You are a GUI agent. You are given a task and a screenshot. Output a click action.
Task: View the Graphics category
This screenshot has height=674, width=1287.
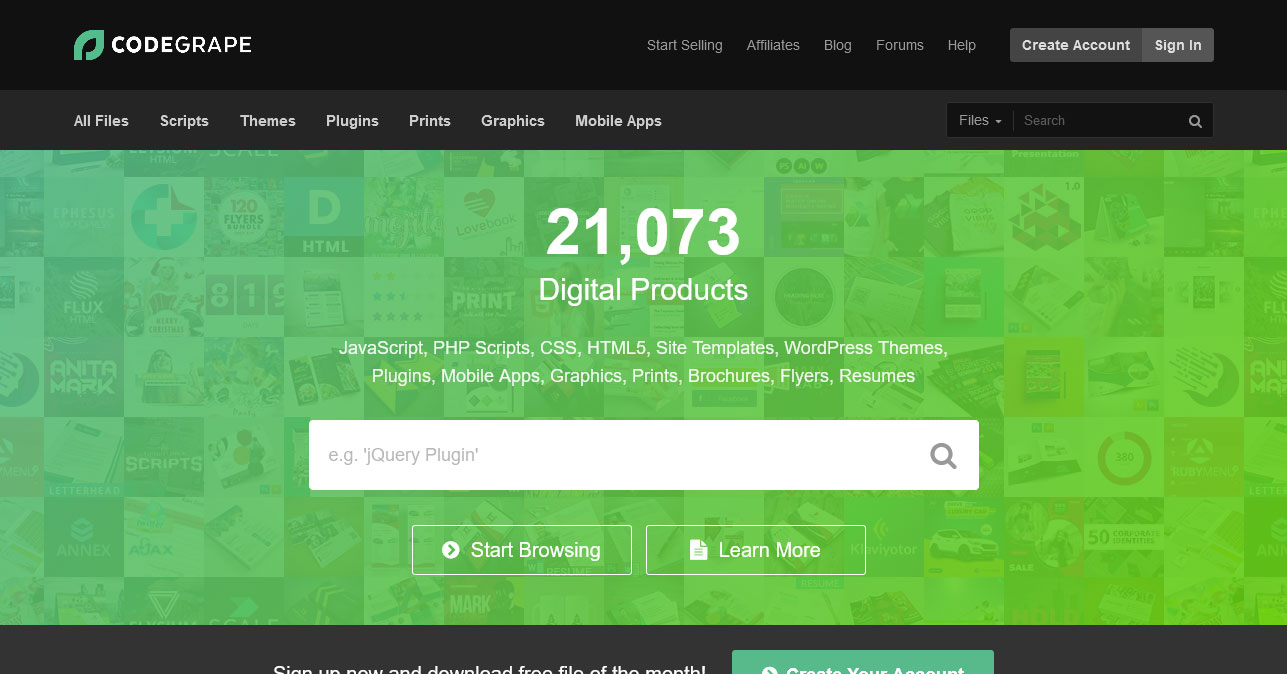point(513,121)
